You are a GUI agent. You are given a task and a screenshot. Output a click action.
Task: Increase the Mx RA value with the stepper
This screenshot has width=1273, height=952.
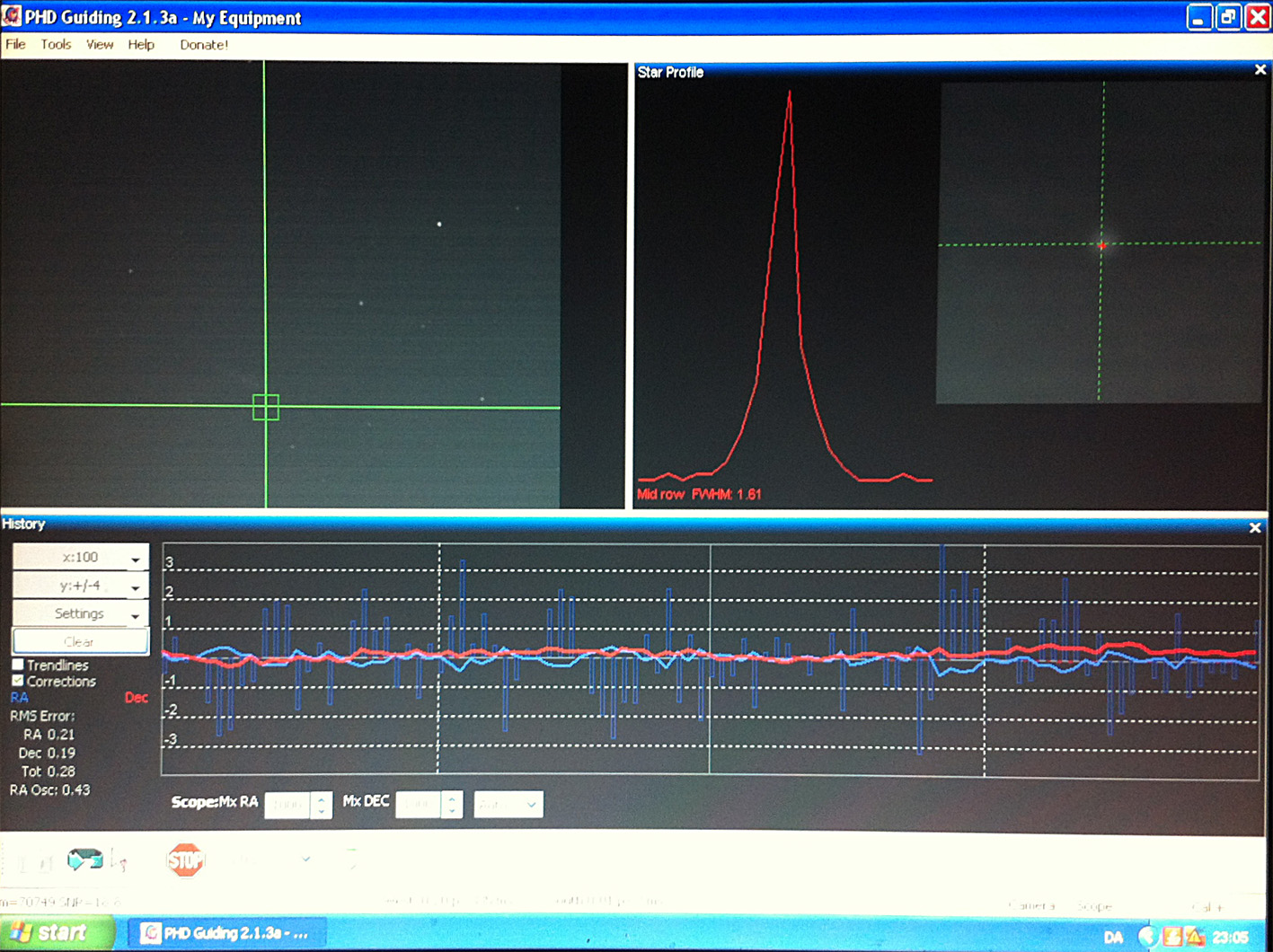pyautogui.click(x=322, y=798)
